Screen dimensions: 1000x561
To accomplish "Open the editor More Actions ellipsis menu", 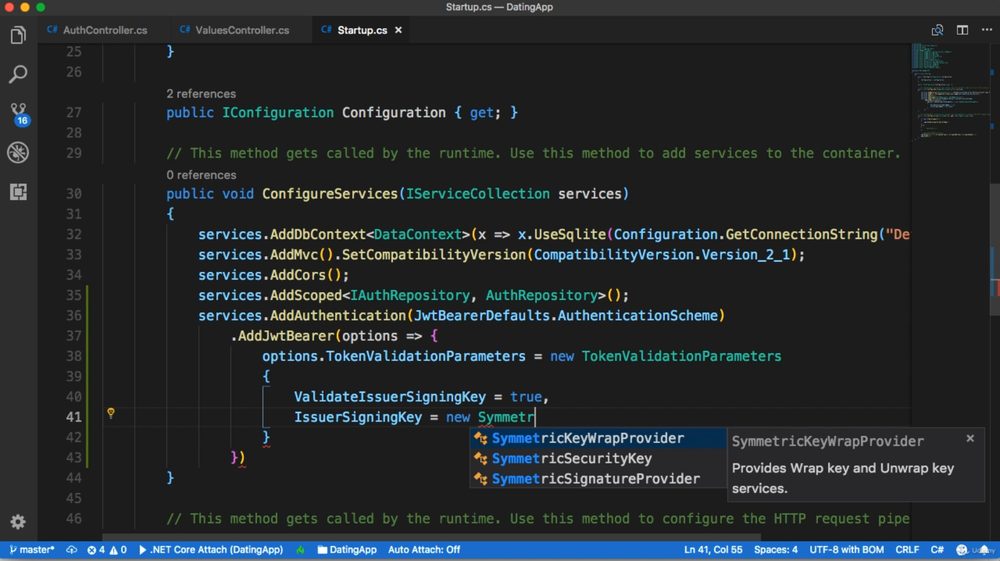I will (987, 30).
